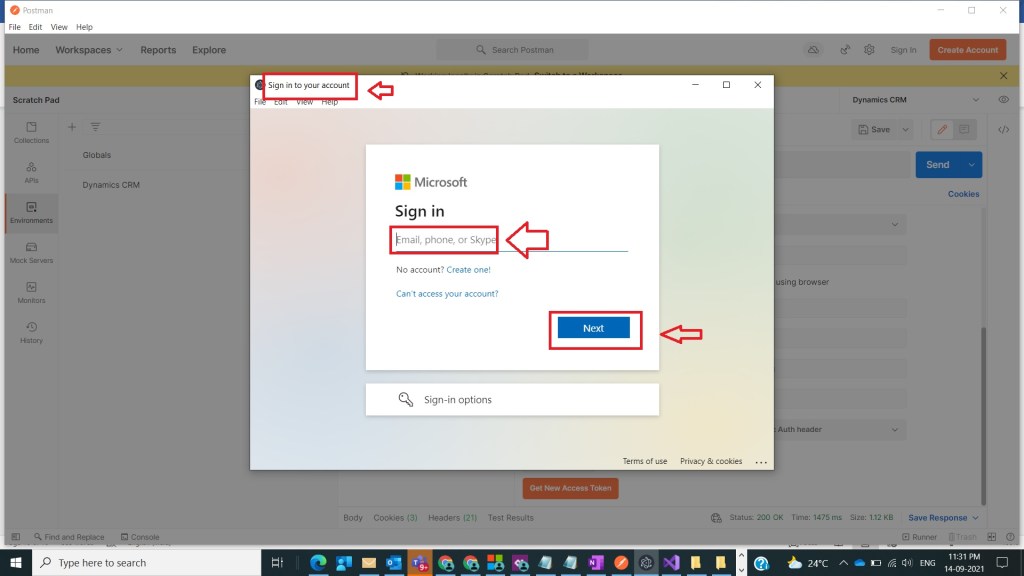Toggle the environment quick look eye icon
The width and height of the screenshot is (1024, 576).
coord(1003,100)
